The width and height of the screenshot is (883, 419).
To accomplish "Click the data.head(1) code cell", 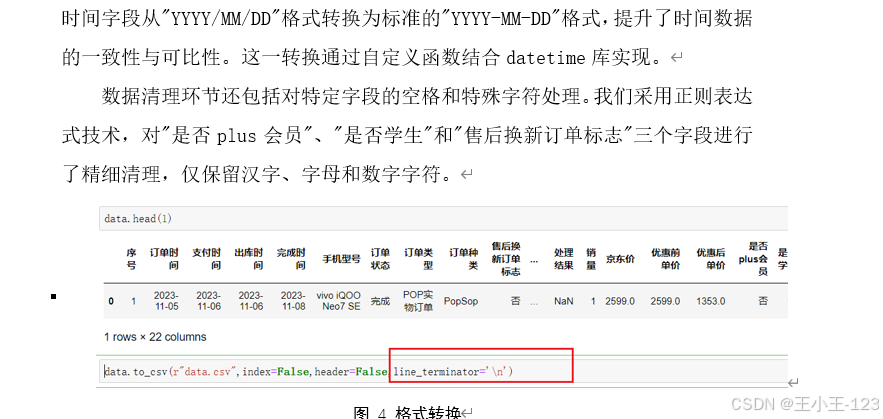I will tap(443, 219).
